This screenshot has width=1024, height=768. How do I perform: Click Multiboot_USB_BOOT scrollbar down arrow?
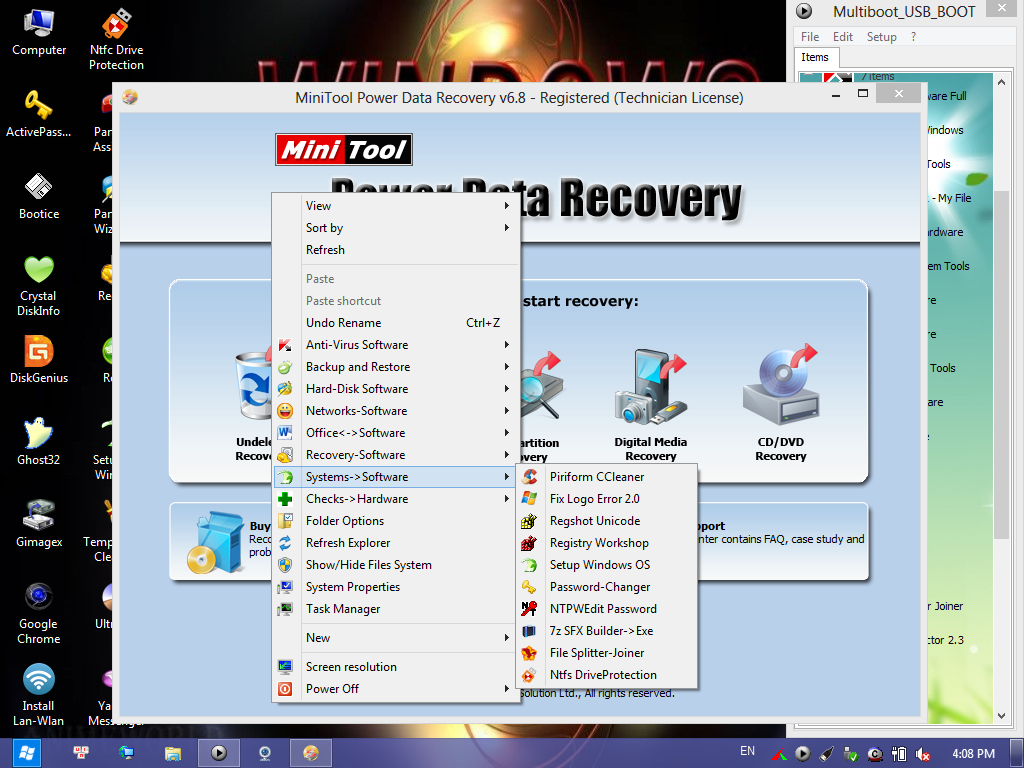1002,715
